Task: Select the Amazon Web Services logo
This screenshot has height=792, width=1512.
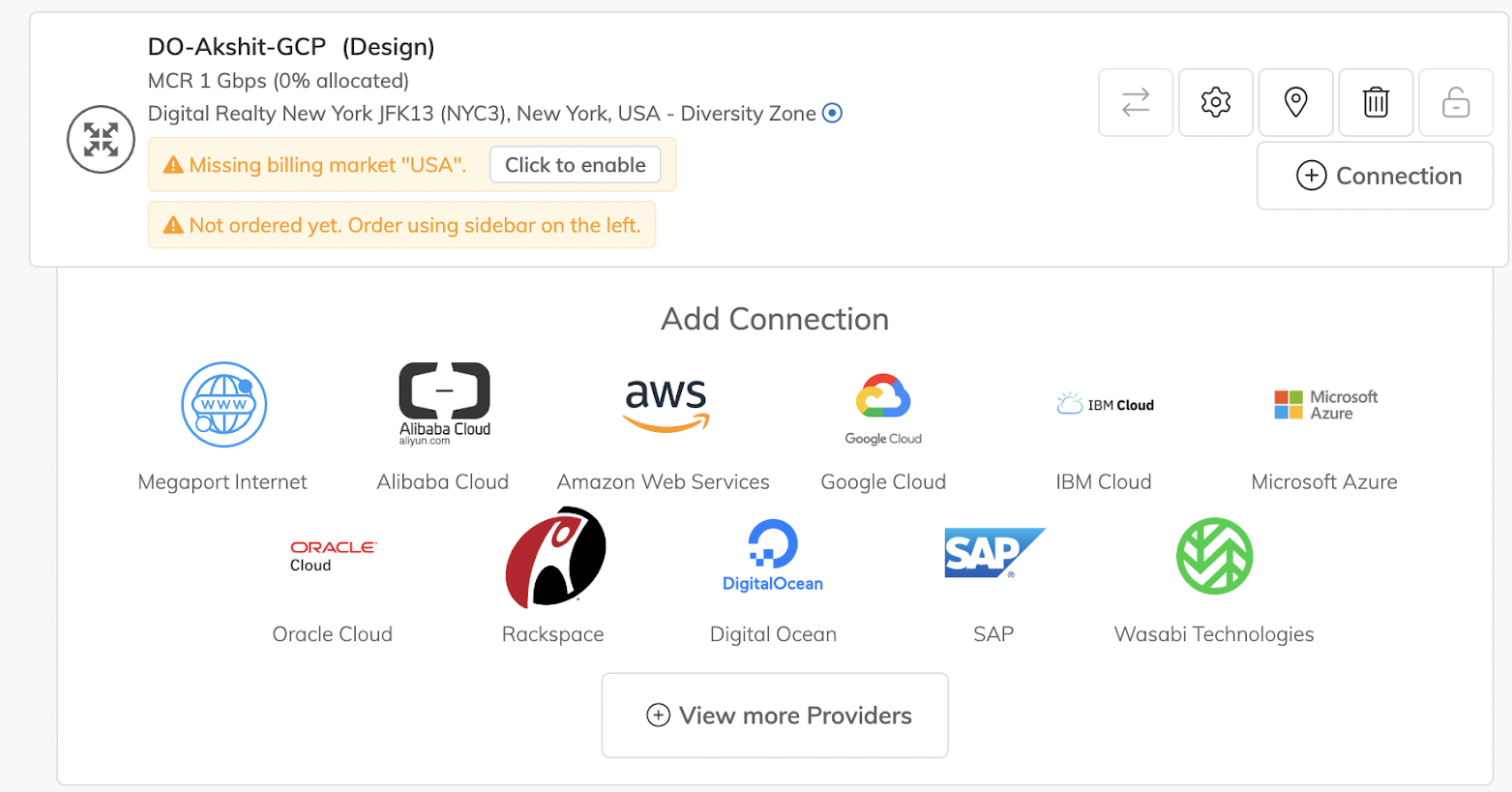Action: point(664,405)
